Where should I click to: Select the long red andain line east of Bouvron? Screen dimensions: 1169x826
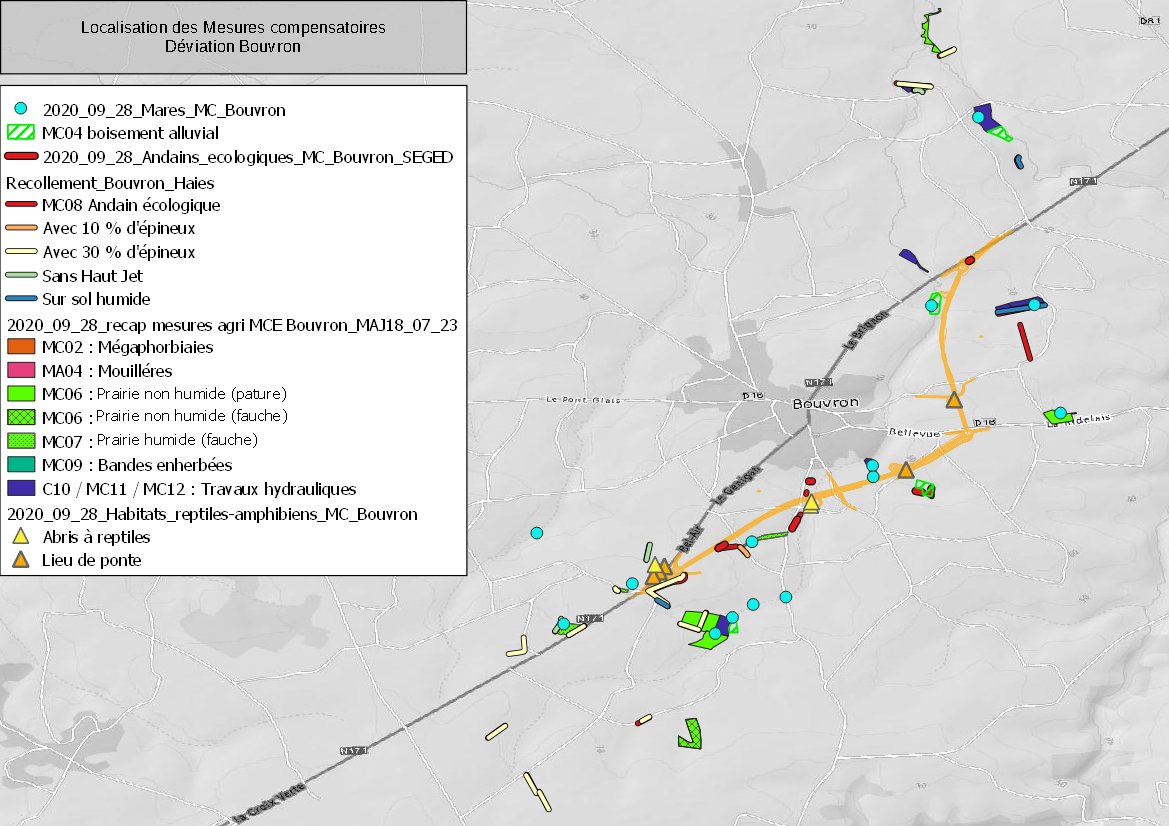click(1025, 341)
